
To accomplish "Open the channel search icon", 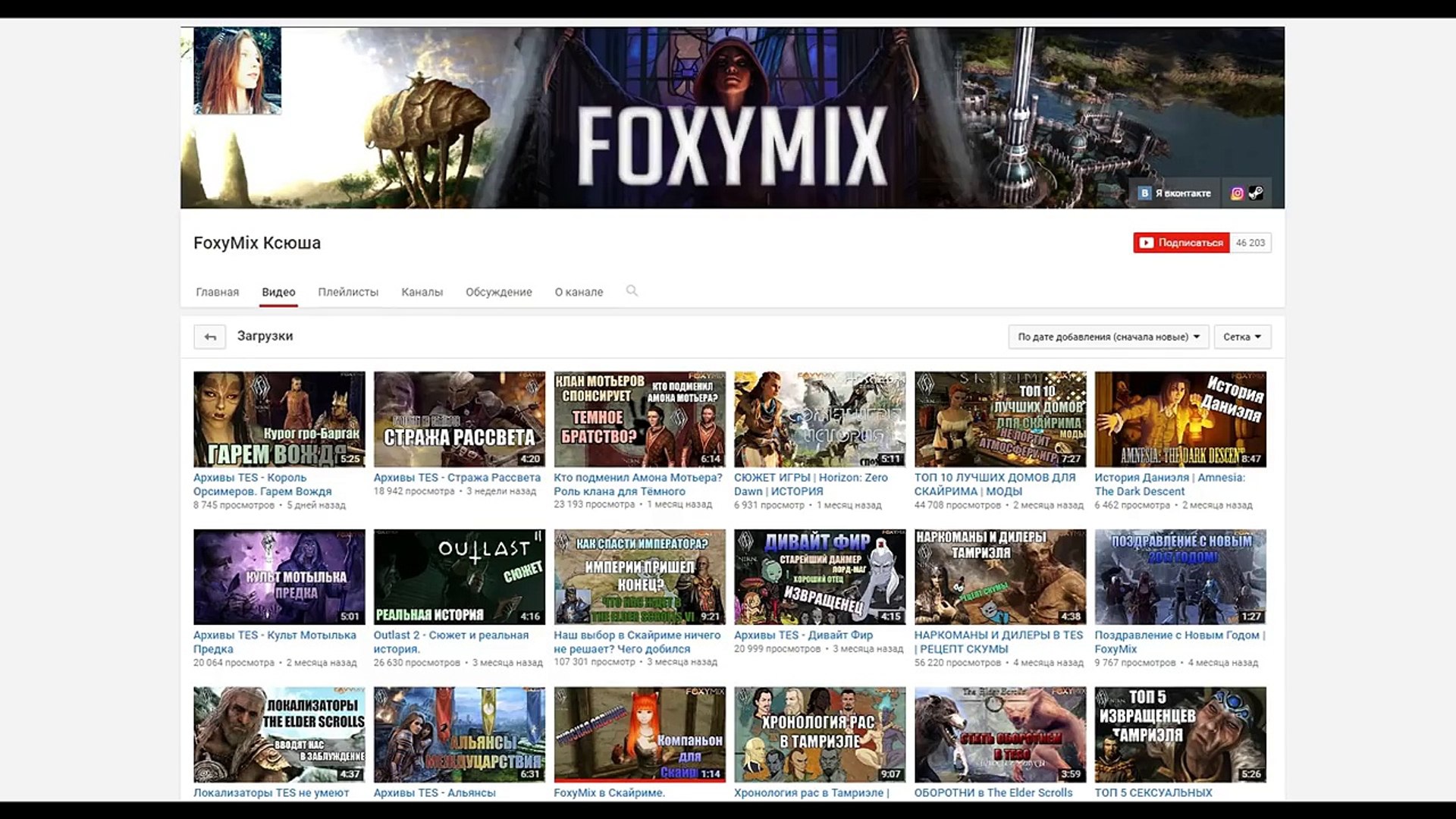I will [632, 291].
